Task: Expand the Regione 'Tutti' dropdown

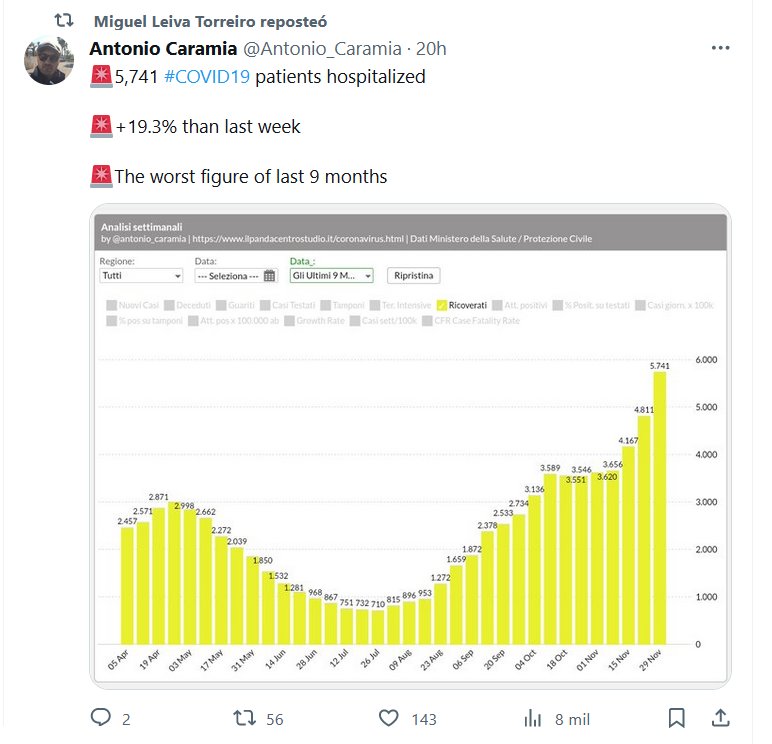Action: click(141, 276)
